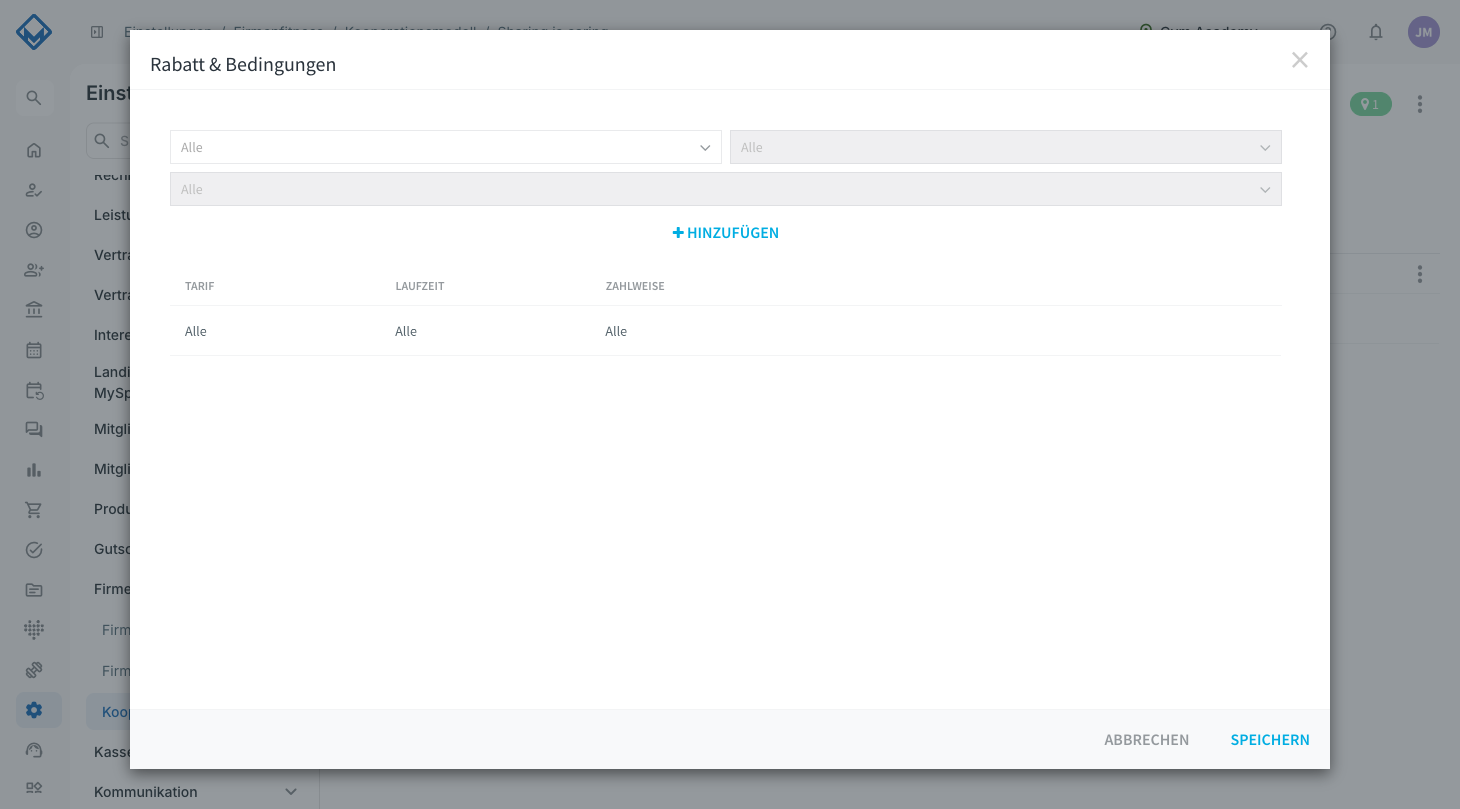
Task: Open the background table row's three-dot menu
Action: pos(1420,274)
